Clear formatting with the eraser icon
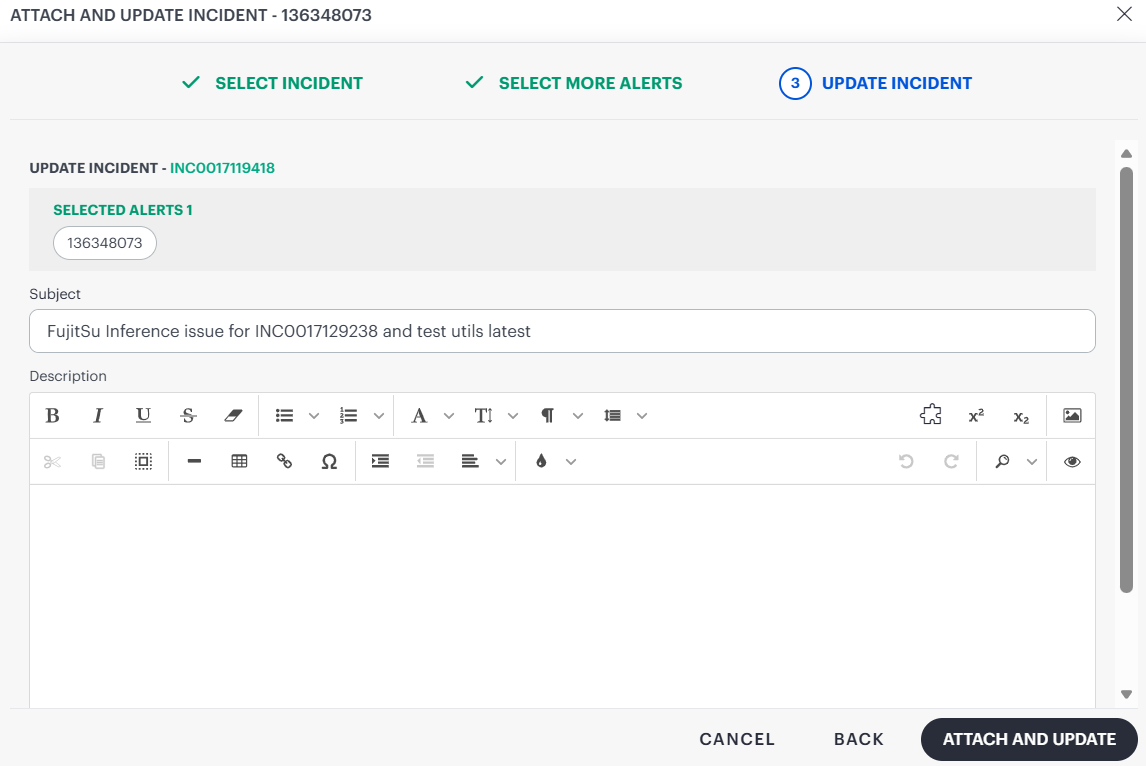Screen dimensions: 1146x766 click(x=233, y=416)
